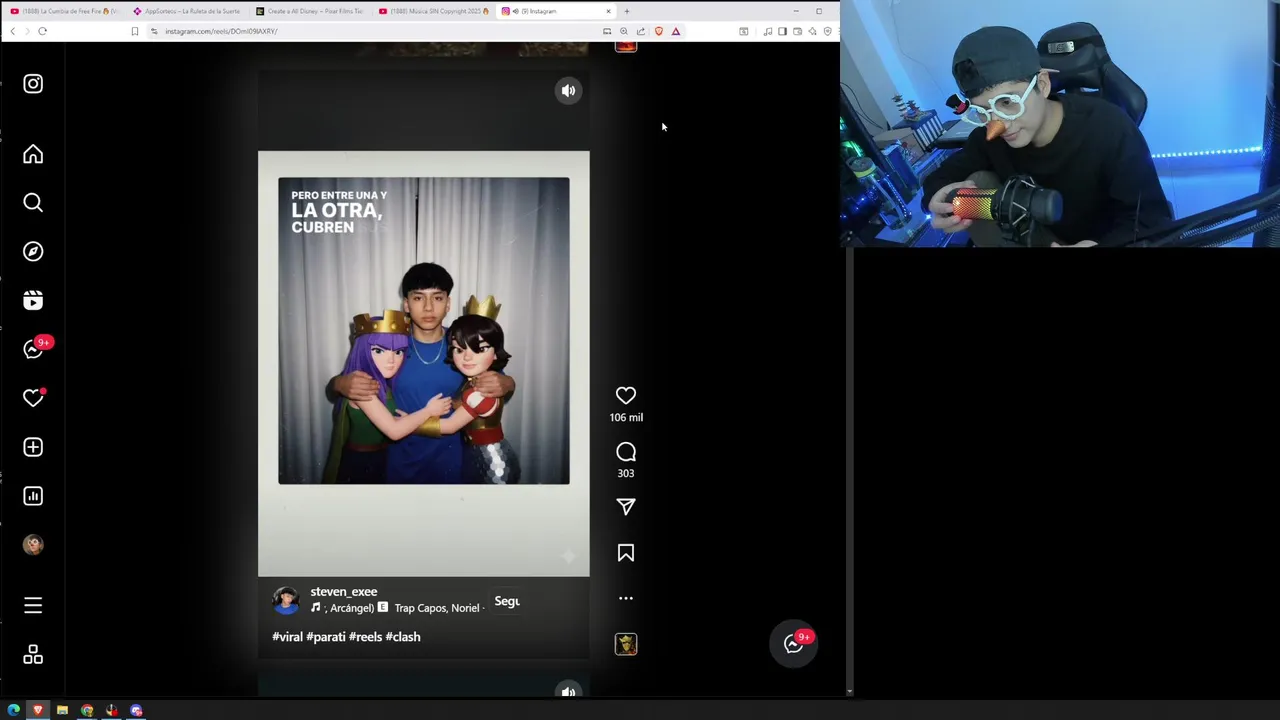Toggle the browser sidebar panel
The height and width of the screenshot is (720, 1280).
click(782, 31)
